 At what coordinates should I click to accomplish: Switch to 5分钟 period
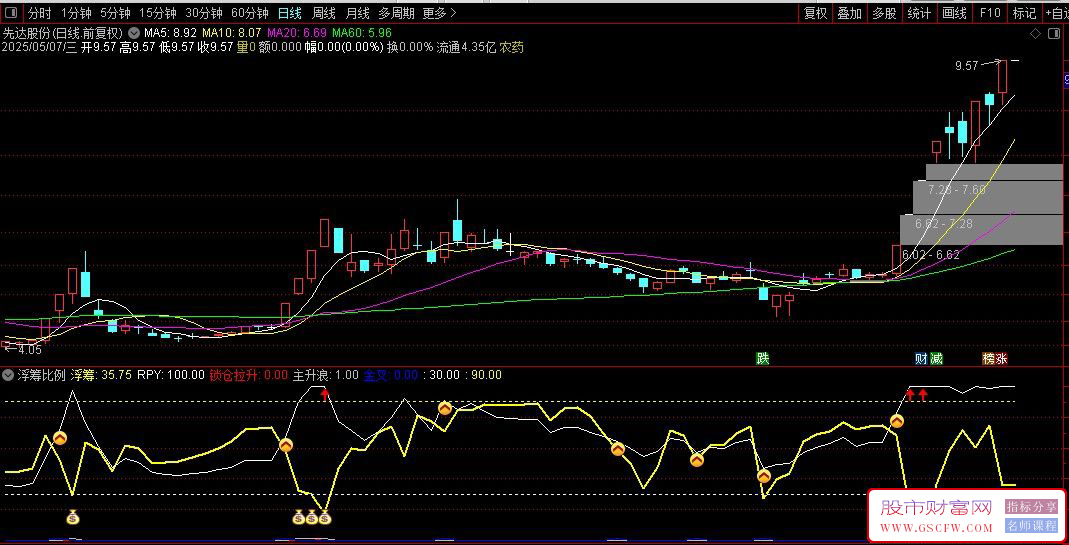115,12
